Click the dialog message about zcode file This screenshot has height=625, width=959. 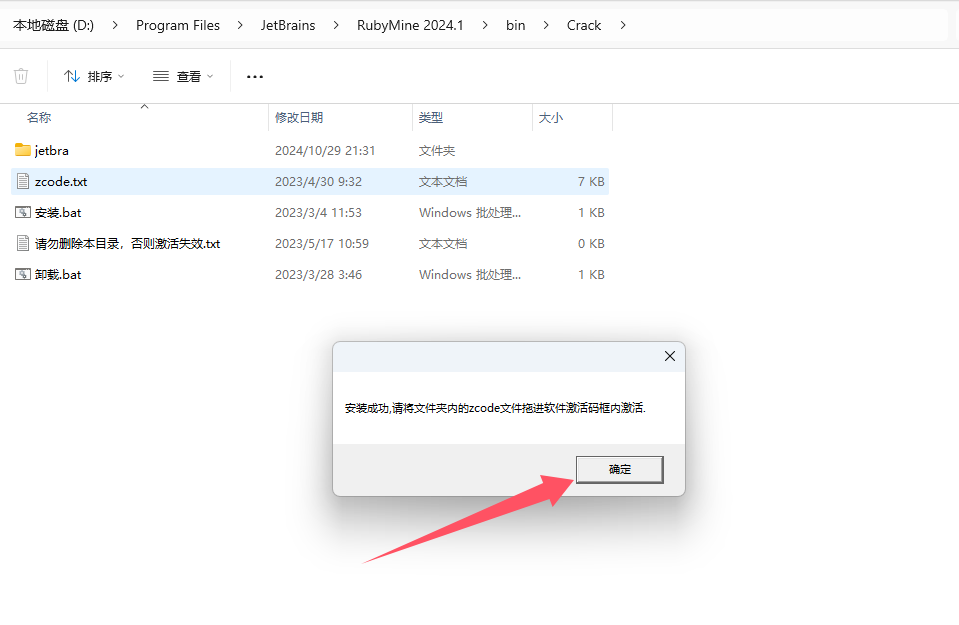point(495,408)
